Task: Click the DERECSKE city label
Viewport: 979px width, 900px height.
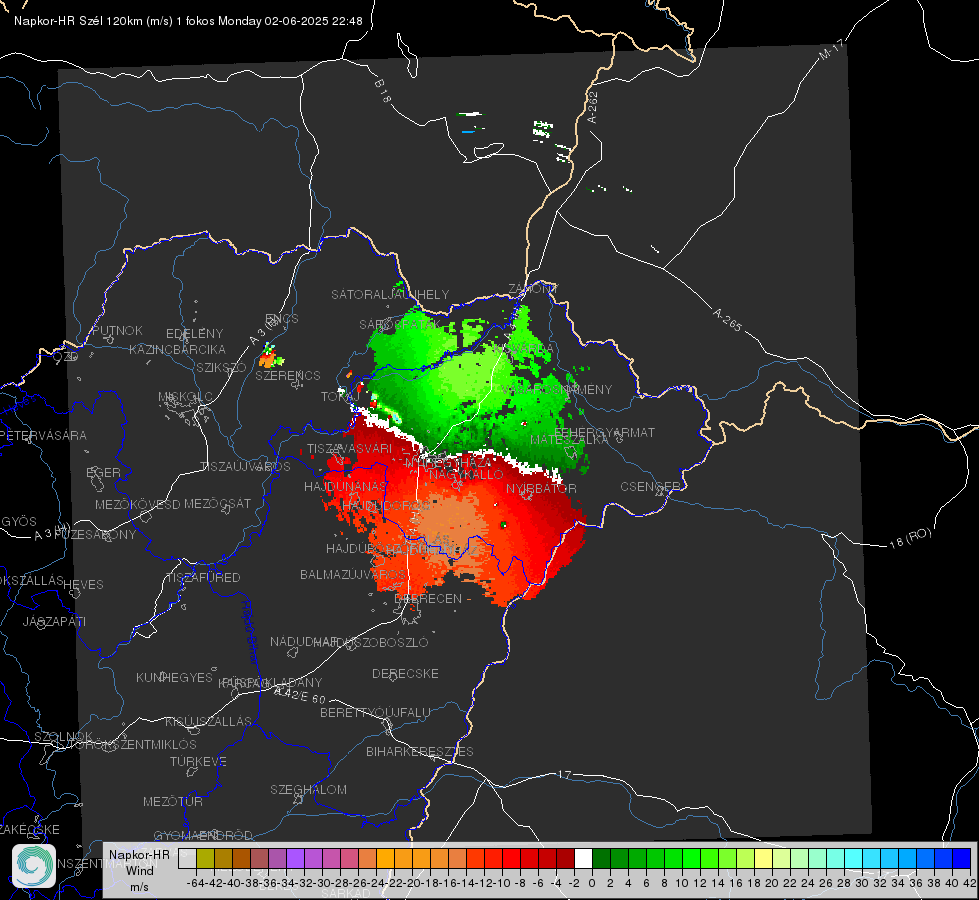Action: pos(405,674)
